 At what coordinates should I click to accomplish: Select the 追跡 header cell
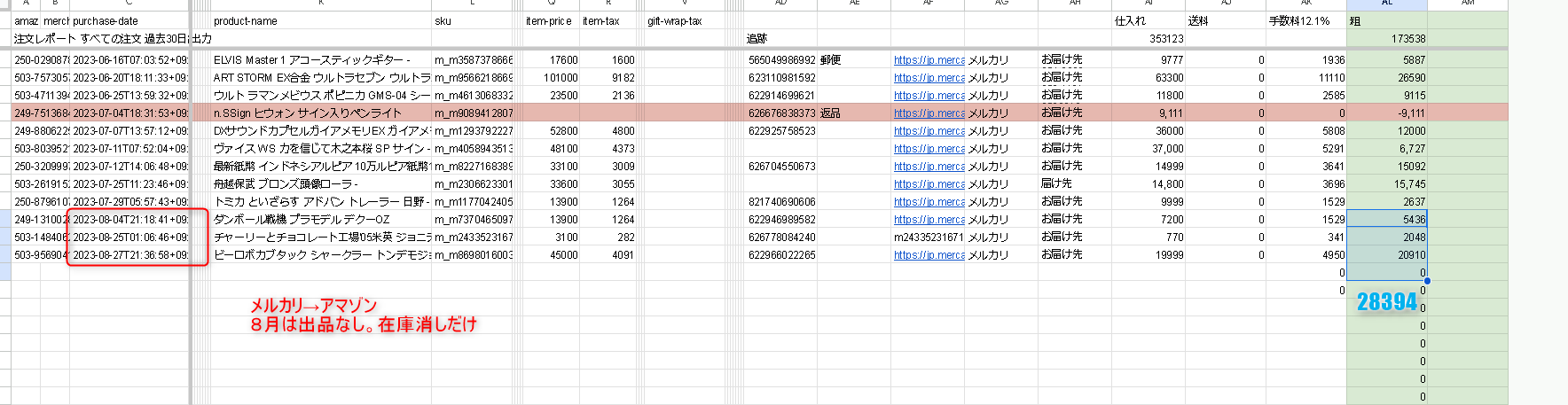[x=780, y=38]
